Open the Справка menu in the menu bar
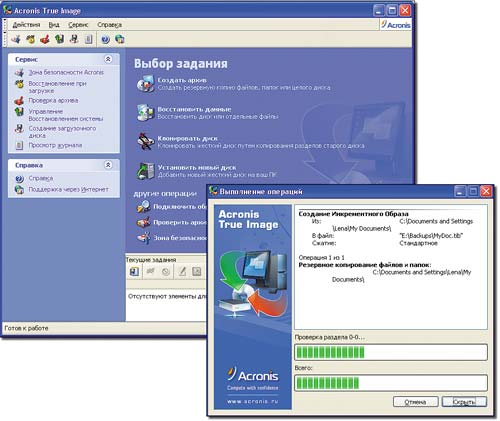500x421 pixels. click(109, 25)
